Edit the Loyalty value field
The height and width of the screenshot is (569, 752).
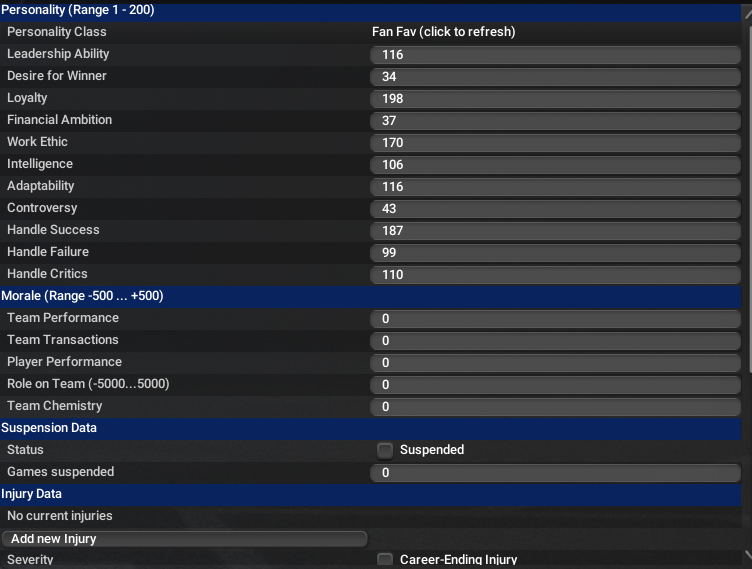click(x=555, y=99)
